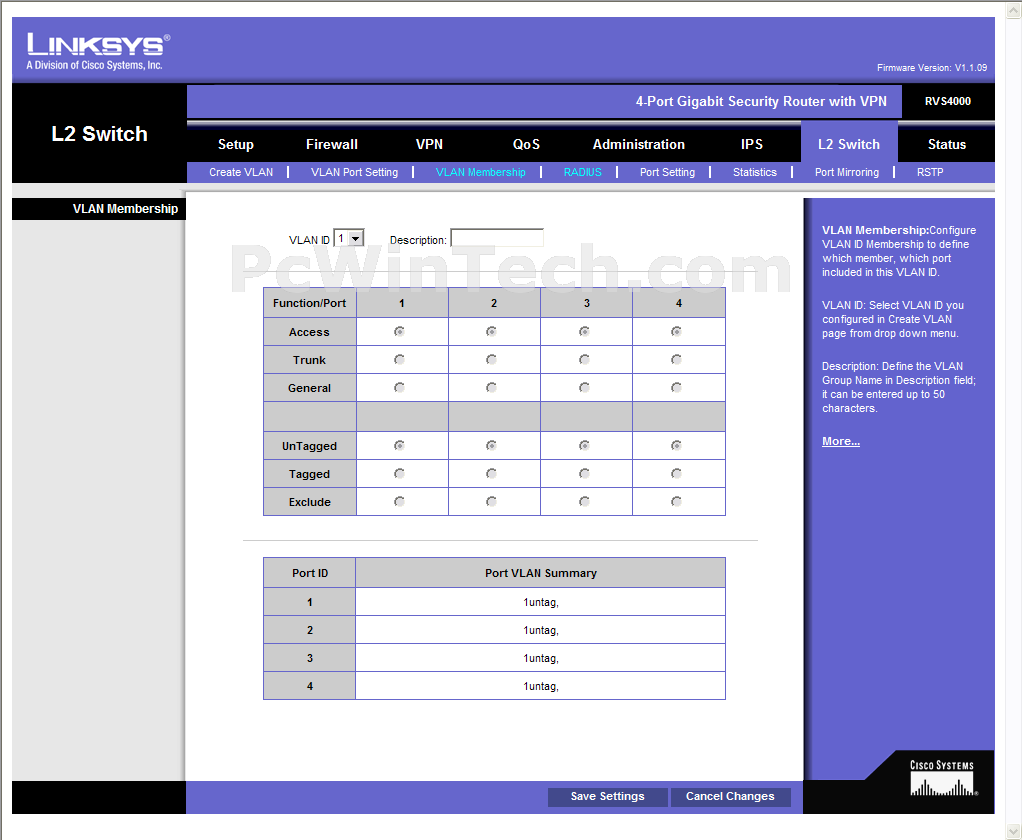The height and width of the screenshot is (840, 1022).
Task: Set port 4 to Tagged
Action: 677,474
